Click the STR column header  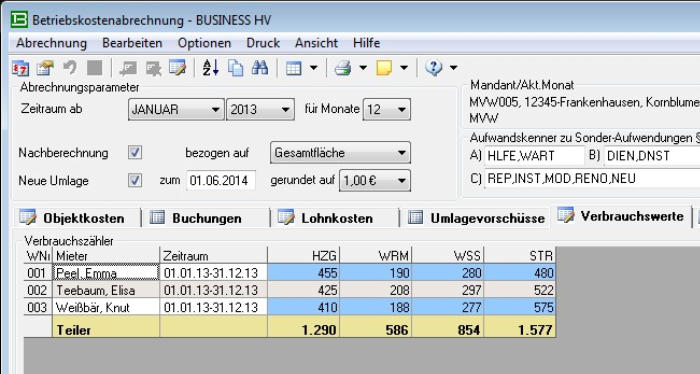[x=520, y=256]
